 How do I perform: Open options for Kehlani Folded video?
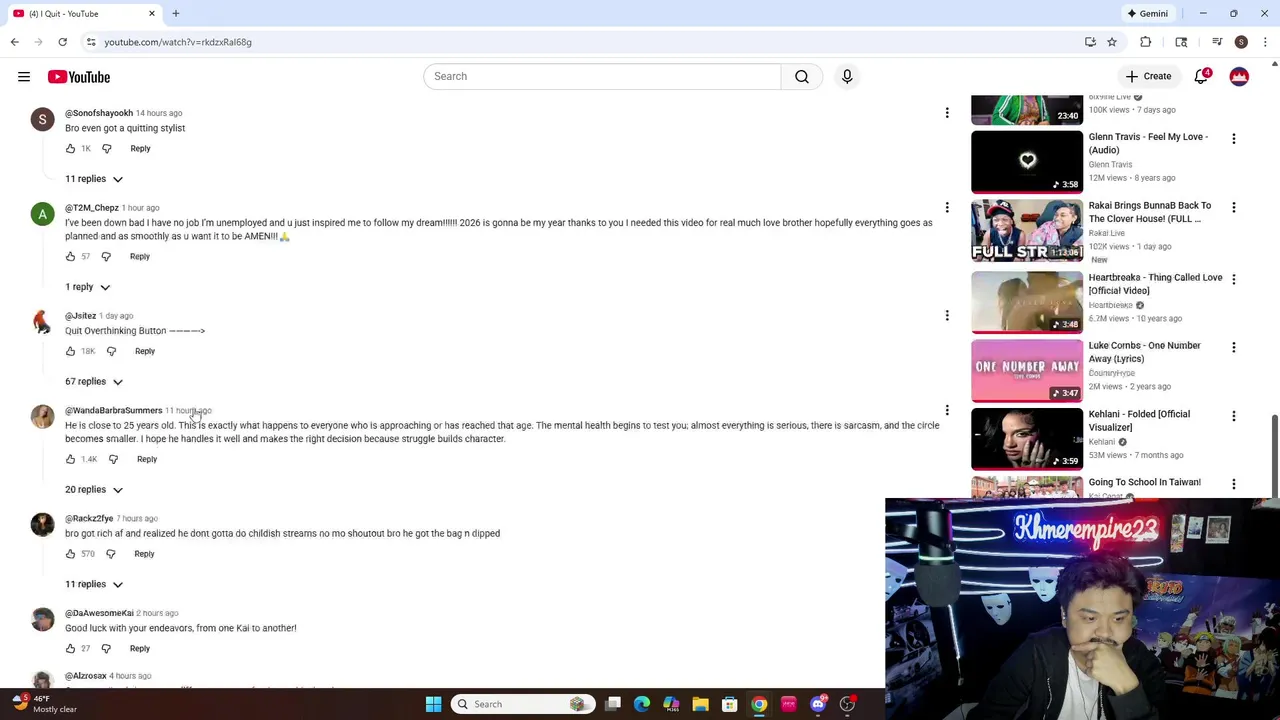pos(1233,415)
